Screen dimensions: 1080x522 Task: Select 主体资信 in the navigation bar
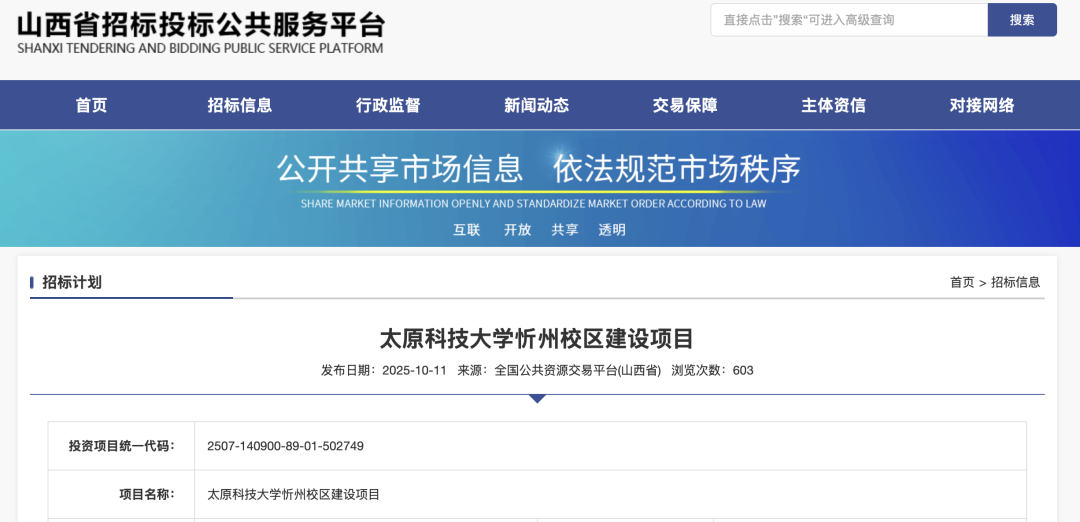833,105
